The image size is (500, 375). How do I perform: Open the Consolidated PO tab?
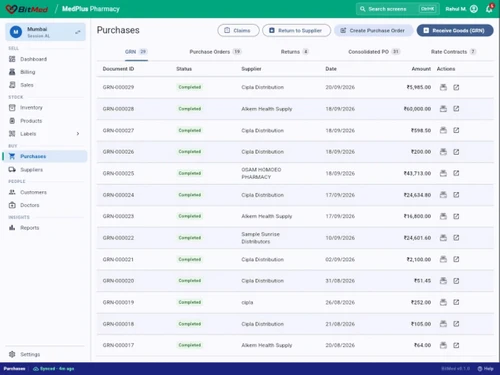click(374, 52)
